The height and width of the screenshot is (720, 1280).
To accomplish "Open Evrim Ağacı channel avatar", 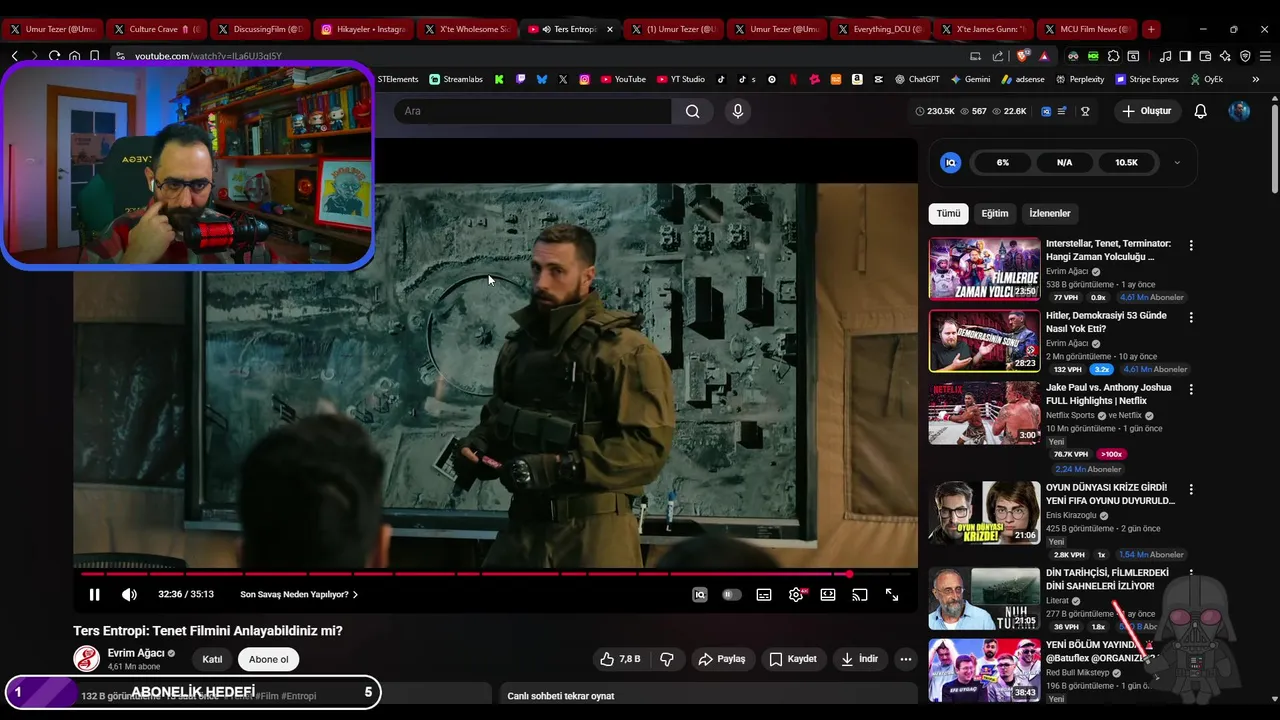I will (87, 659).
